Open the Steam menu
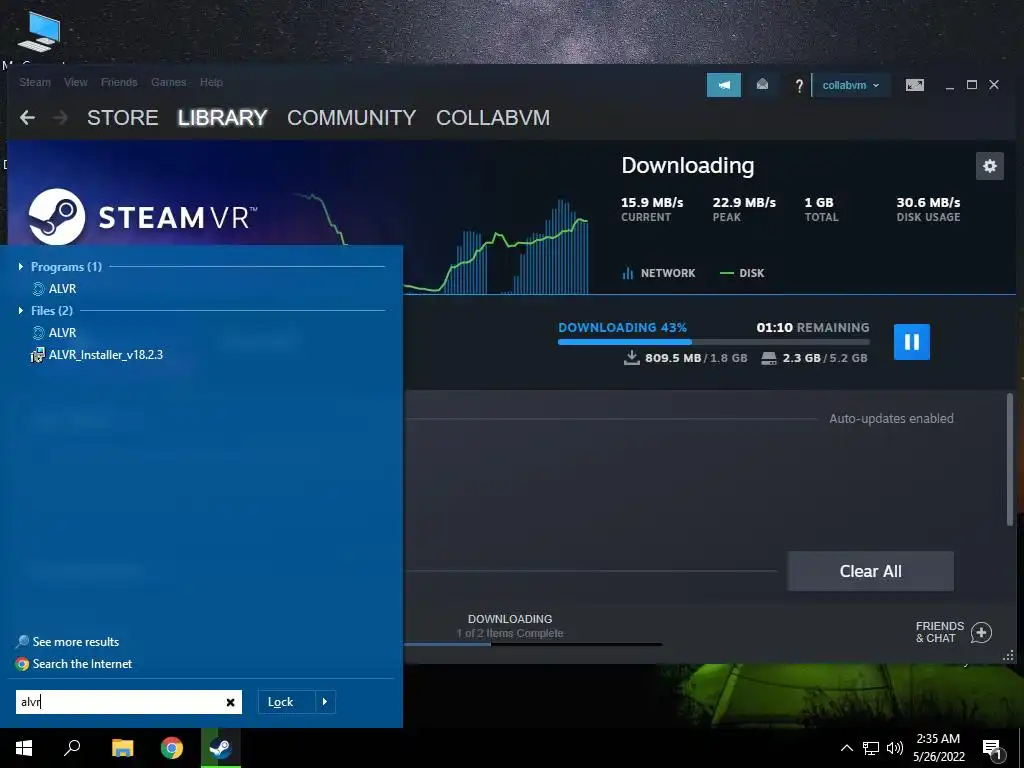The width and height of the screenshot is (1024, 768). [35, 82]
